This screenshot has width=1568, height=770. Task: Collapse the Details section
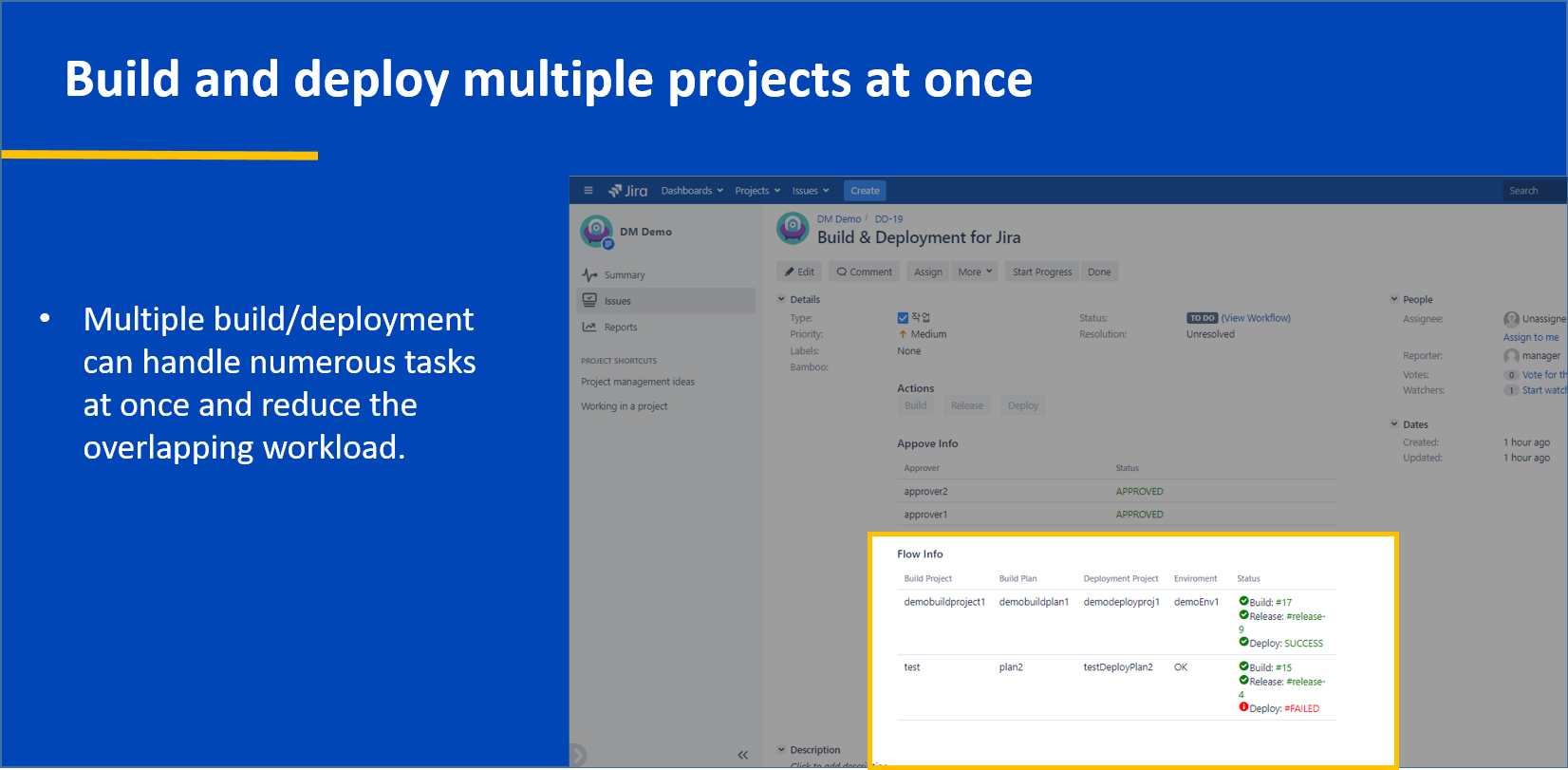tap(782, 299)
